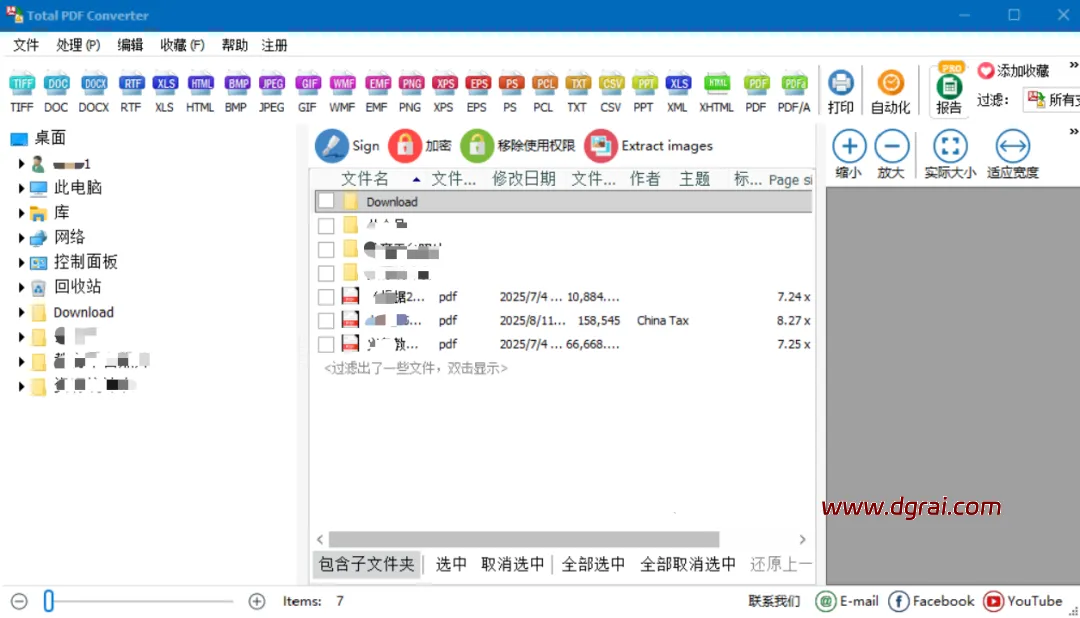Viewport: 1080px width, 618px height.
Task: Convert to HTML format
Action: click(x=200, y=92)
